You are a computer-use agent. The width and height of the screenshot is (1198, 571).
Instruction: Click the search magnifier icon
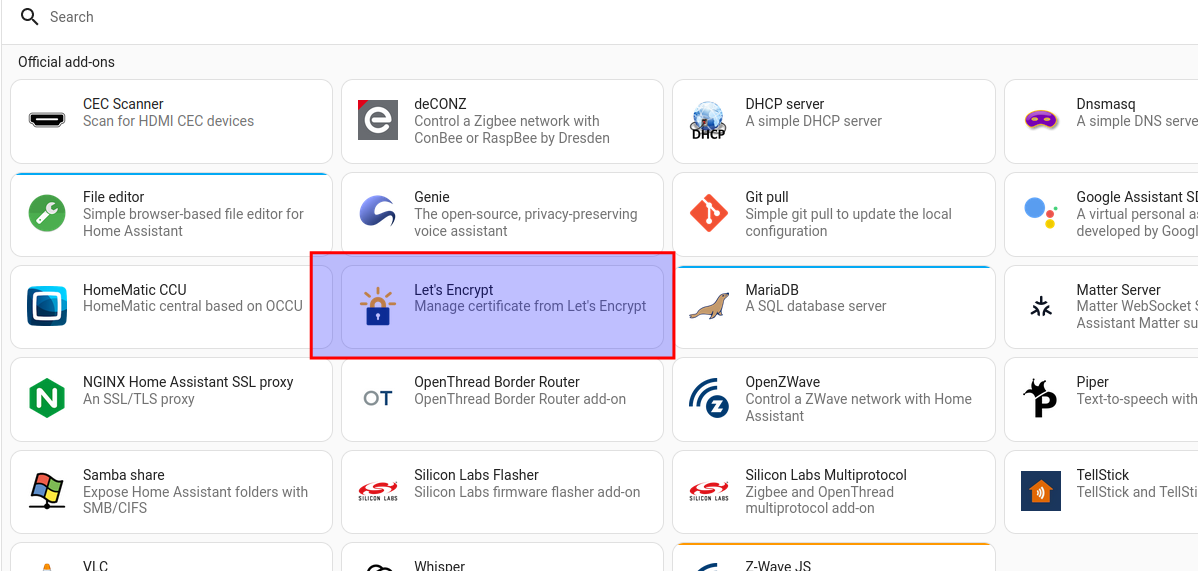pos(30,17)
